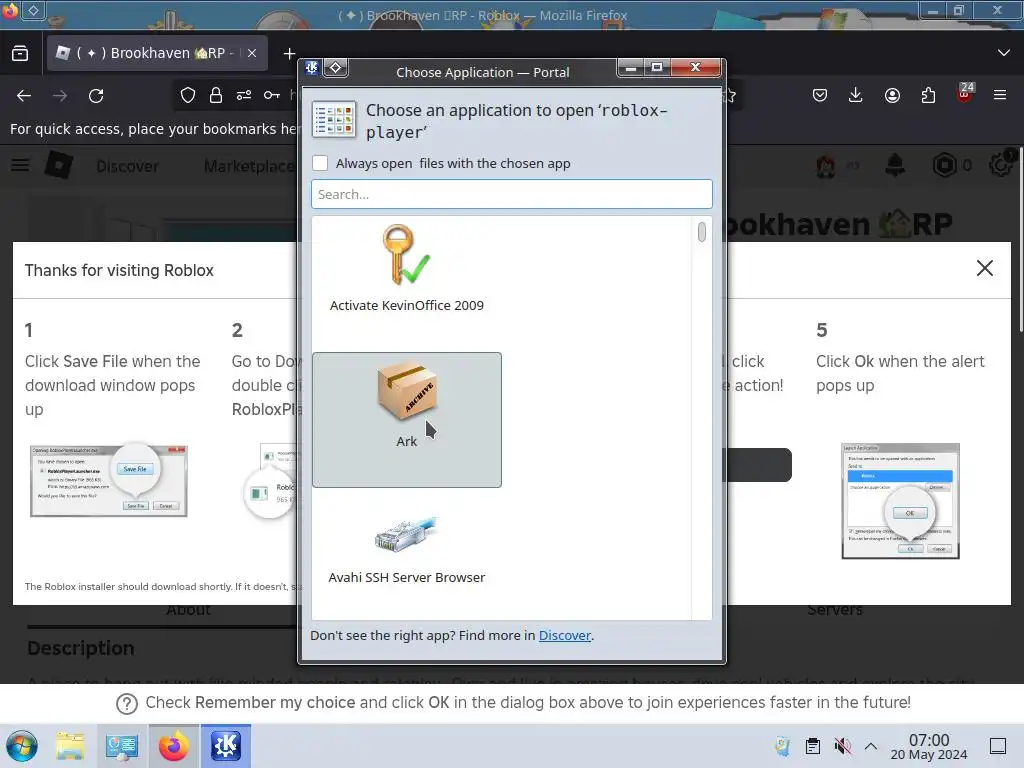Reload the Firefox page
Image resolution: width=1024 pixels, height=768 pixels.
click(x=96, y=96)
